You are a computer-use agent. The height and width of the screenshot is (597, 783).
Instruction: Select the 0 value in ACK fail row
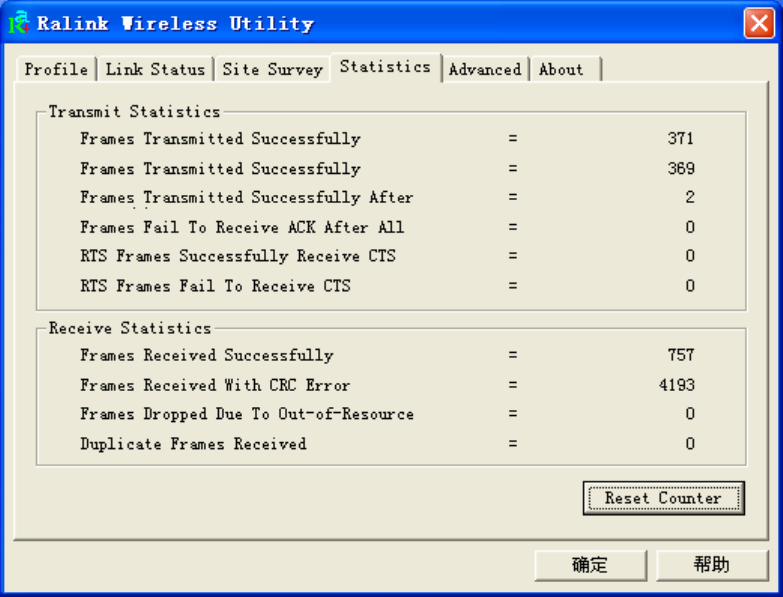[x=690, y=227]
